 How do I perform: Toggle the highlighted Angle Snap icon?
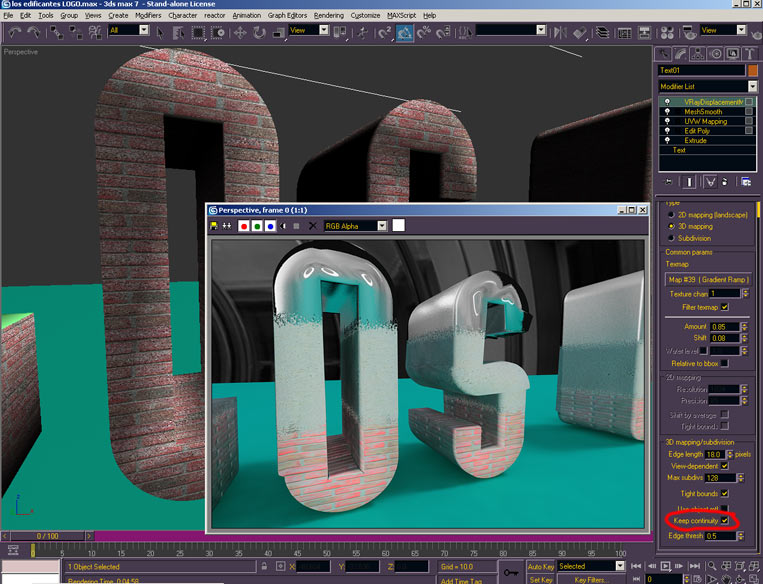[x=404, y=33]
